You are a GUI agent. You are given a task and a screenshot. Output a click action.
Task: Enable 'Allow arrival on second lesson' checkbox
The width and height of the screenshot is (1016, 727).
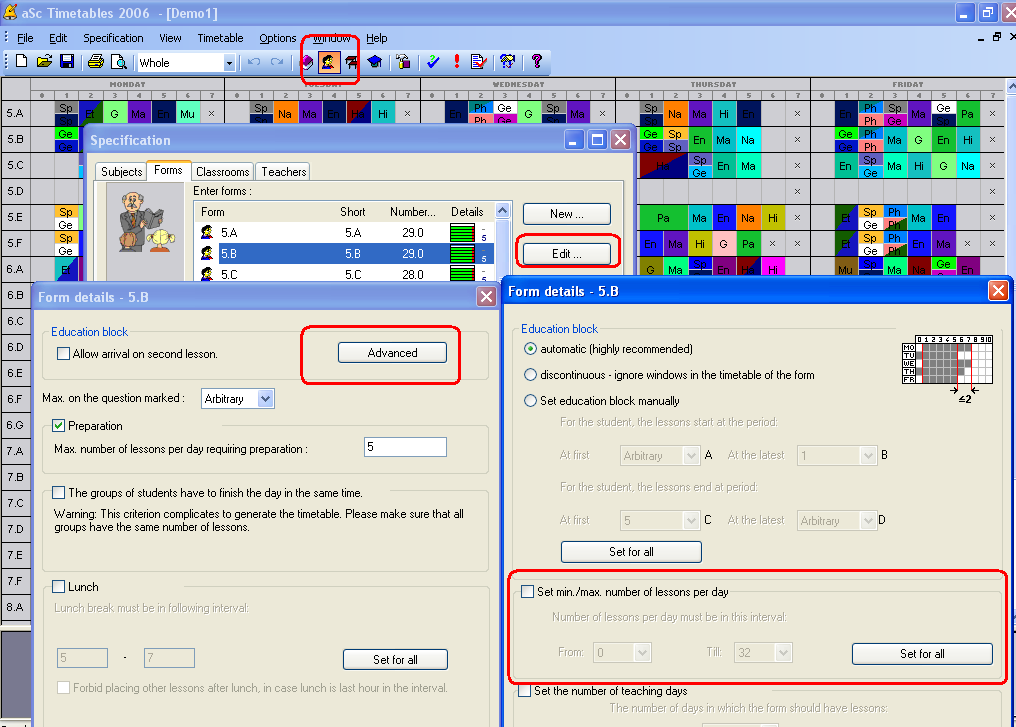(64, 354)
